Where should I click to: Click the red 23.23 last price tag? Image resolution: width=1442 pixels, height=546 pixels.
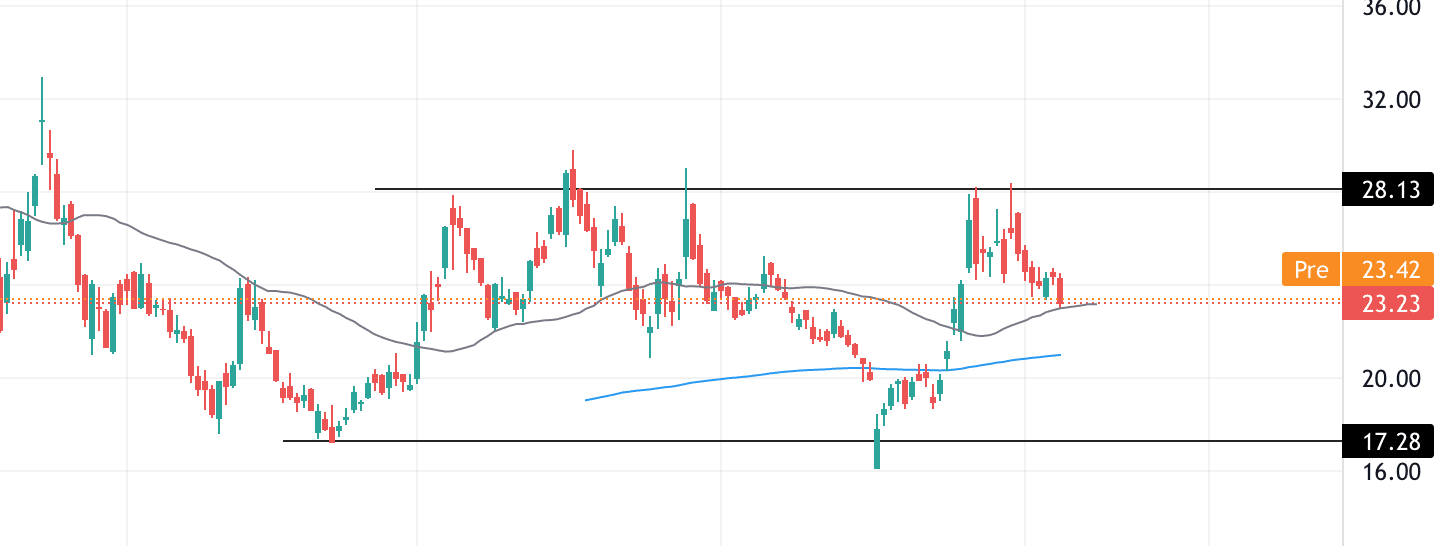[x=1388, y=303]
